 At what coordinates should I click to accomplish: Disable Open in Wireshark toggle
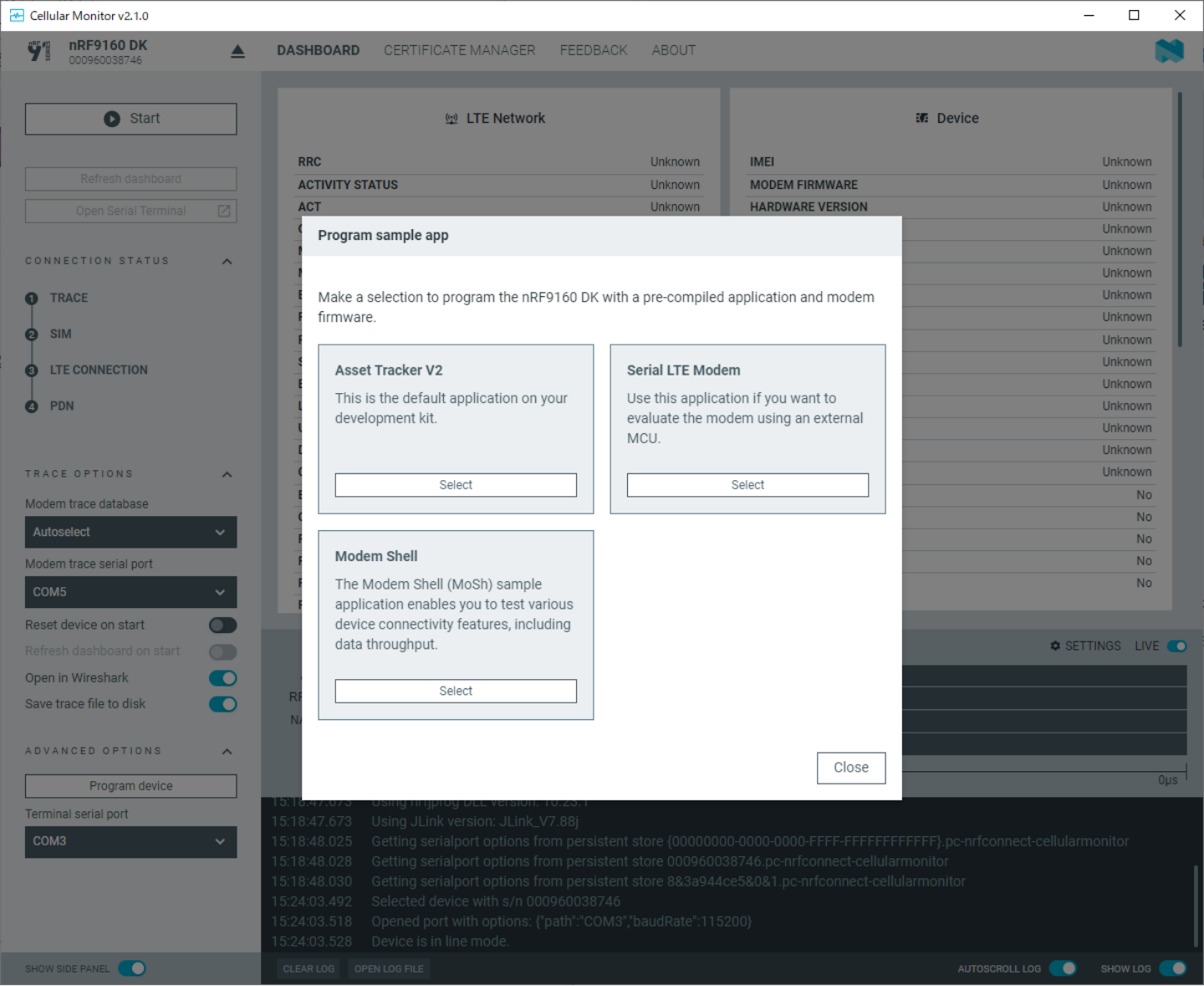coord(222,678)
